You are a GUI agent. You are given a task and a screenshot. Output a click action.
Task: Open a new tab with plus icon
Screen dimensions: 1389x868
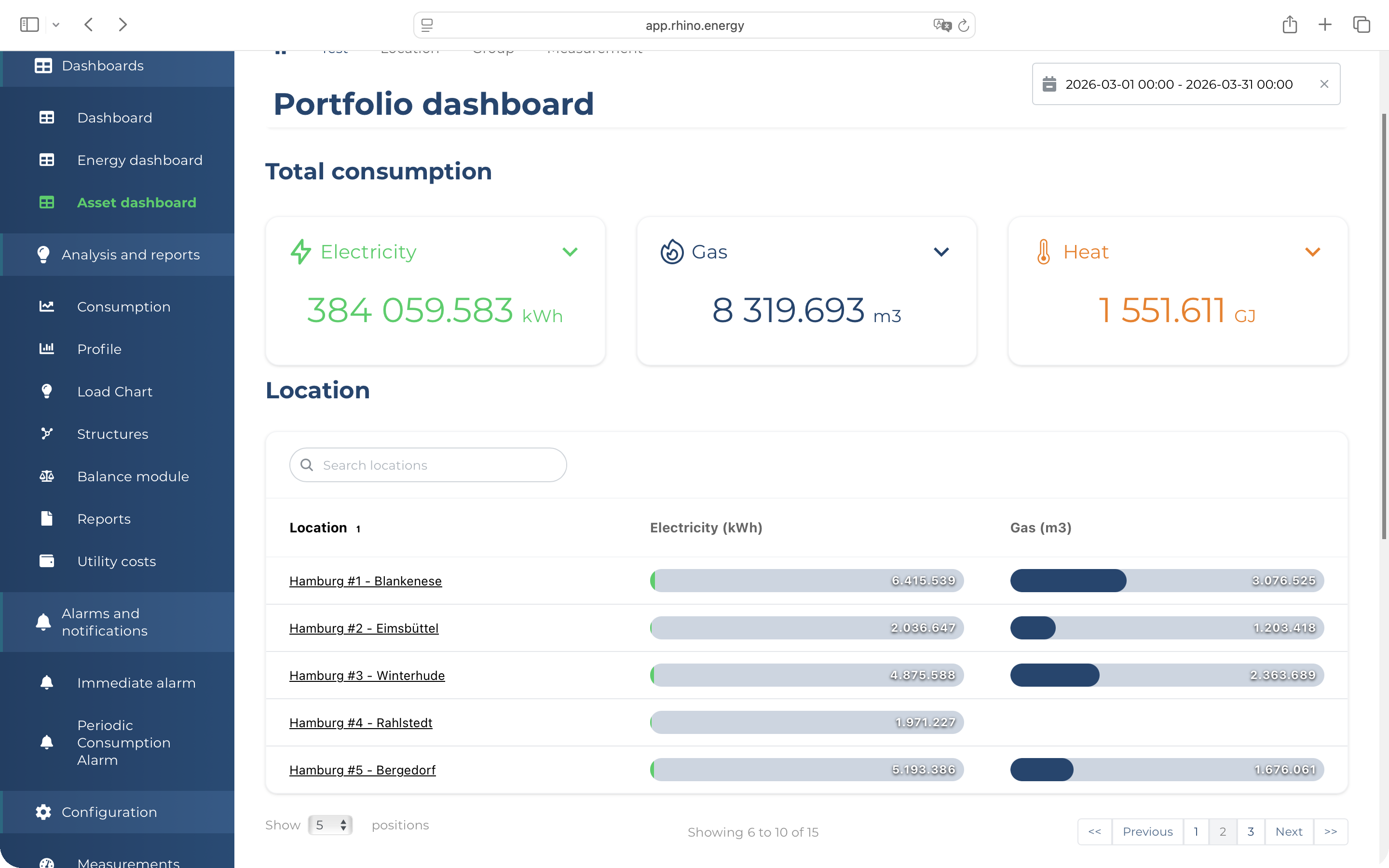tap(1325, 25)
